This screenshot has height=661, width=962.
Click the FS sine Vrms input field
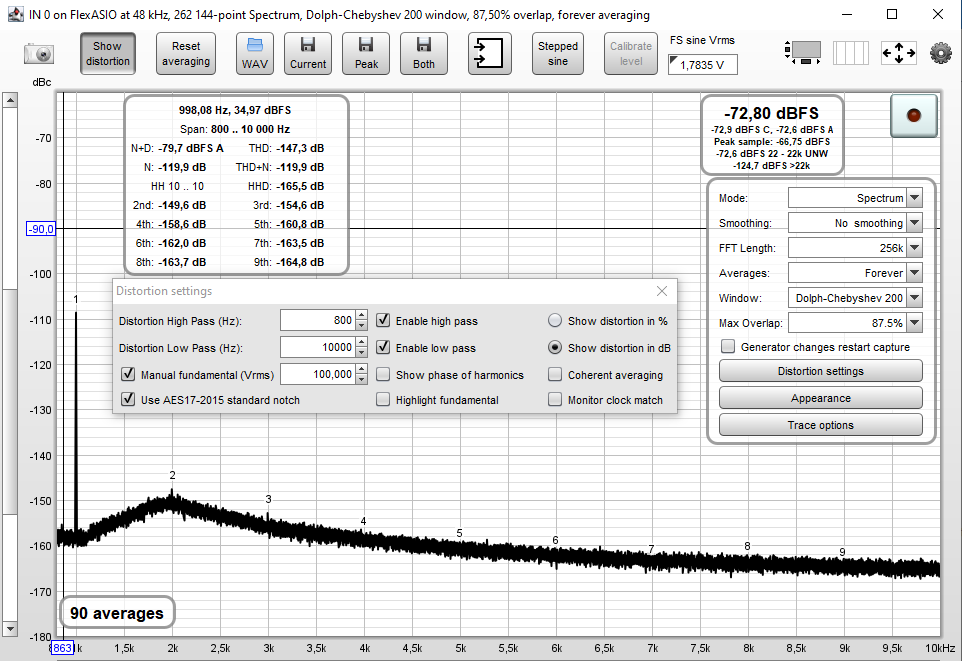pos(702,64)
